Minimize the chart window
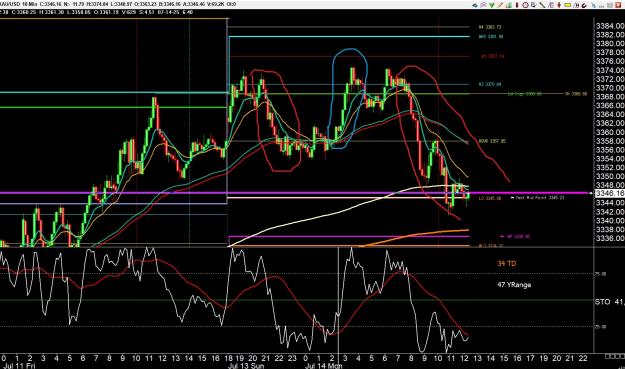625x369 pixels. click(x=601, y=6)
